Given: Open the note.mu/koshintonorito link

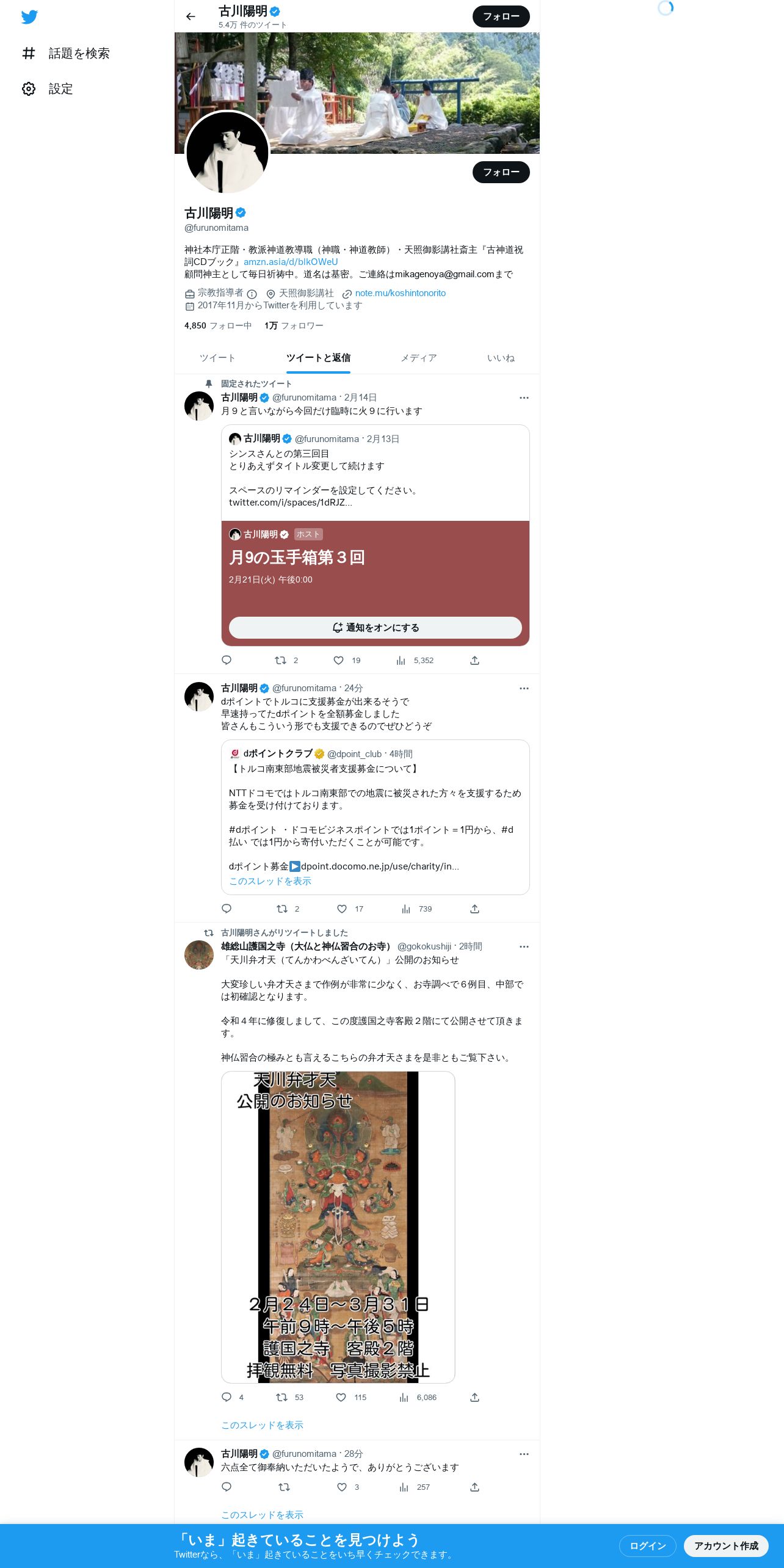Looking at the screenshot, I should [401, 293].
